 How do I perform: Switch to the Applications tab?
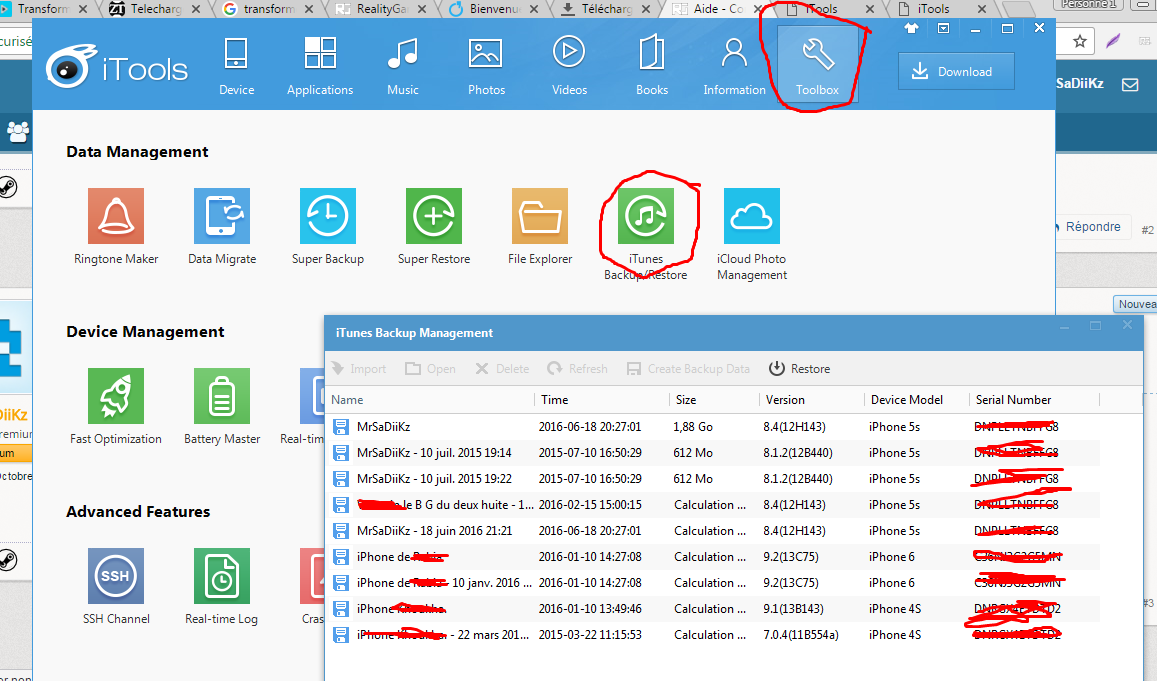coord(320,66)
